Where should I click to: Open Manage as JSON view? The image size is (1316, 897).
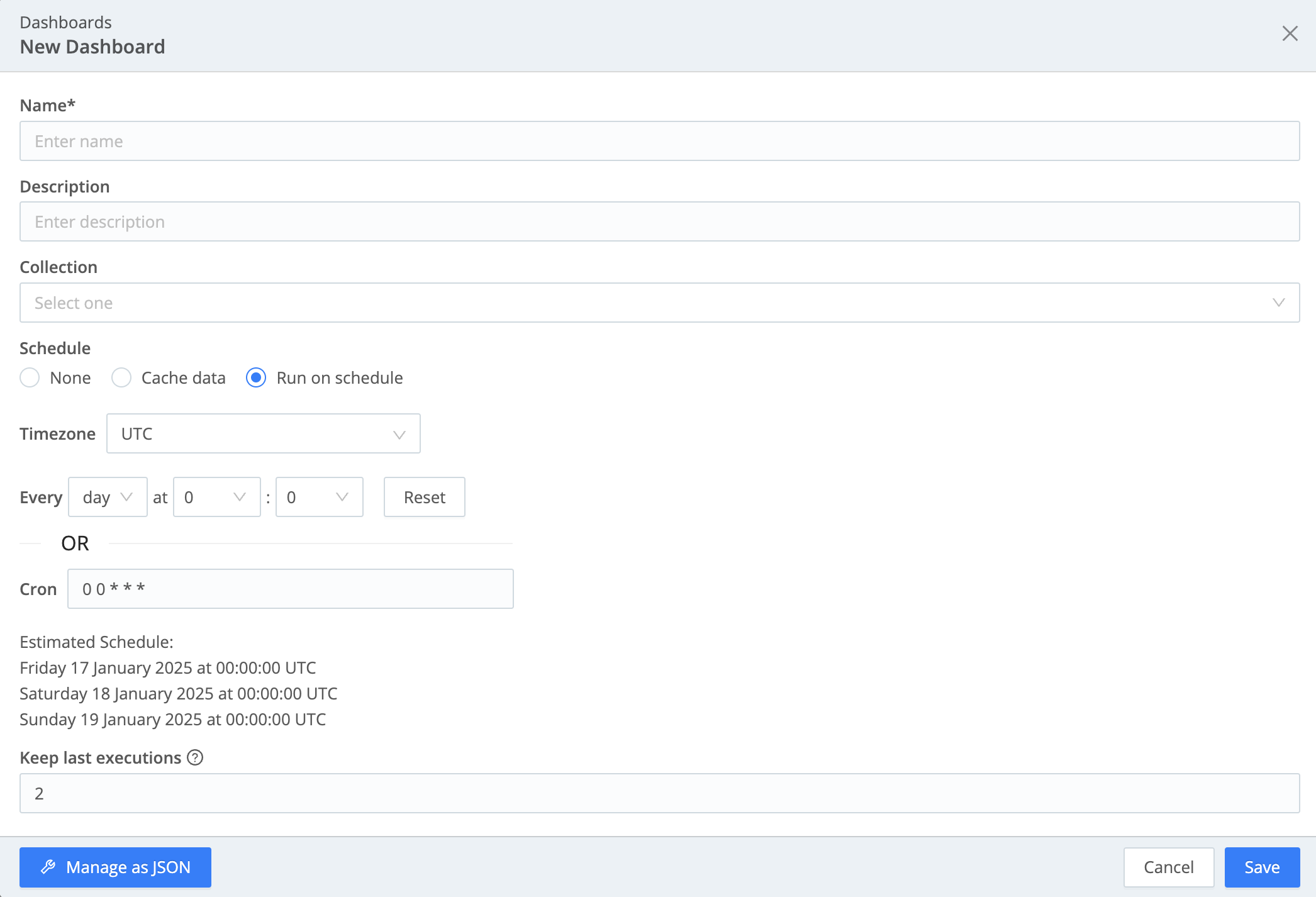pyautogui.click(x=115, y=867)
